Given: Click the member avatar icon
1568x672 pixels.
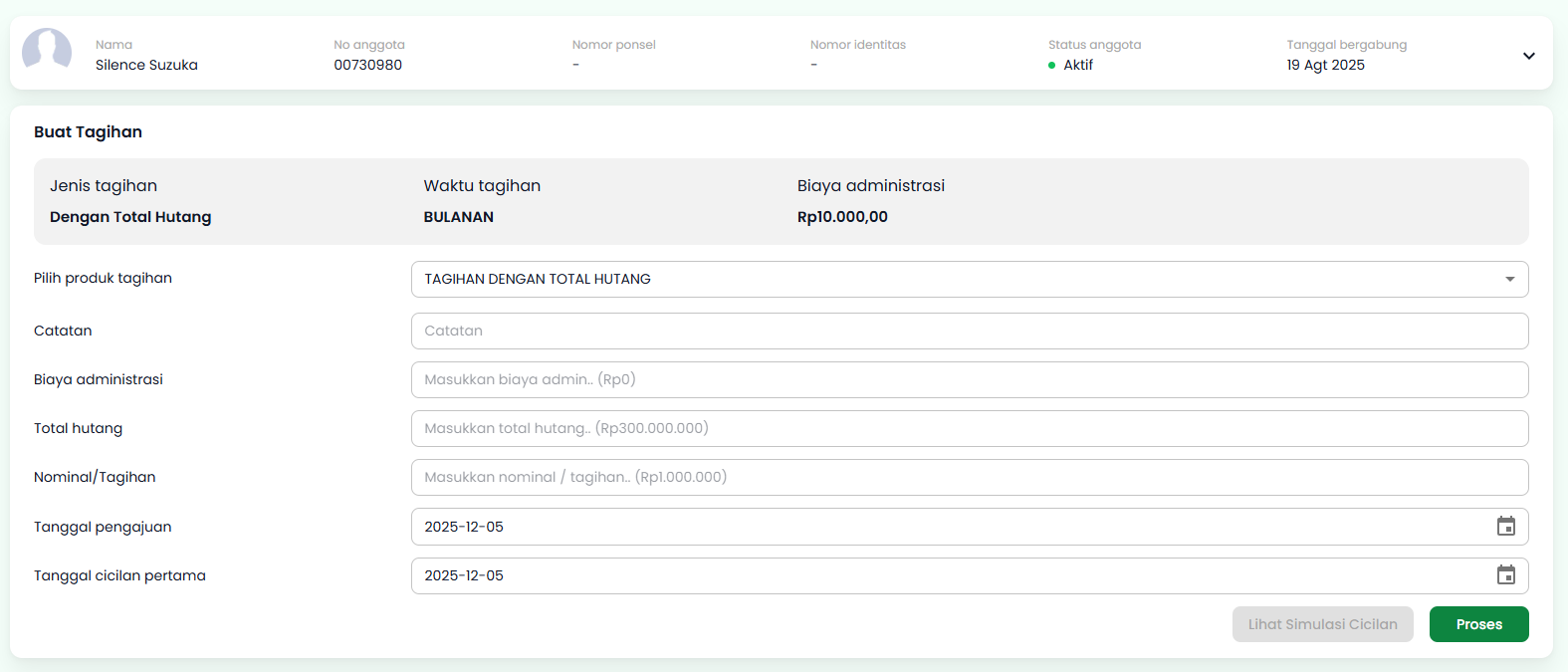Looking at the screenshot, I should click(47, 50).
